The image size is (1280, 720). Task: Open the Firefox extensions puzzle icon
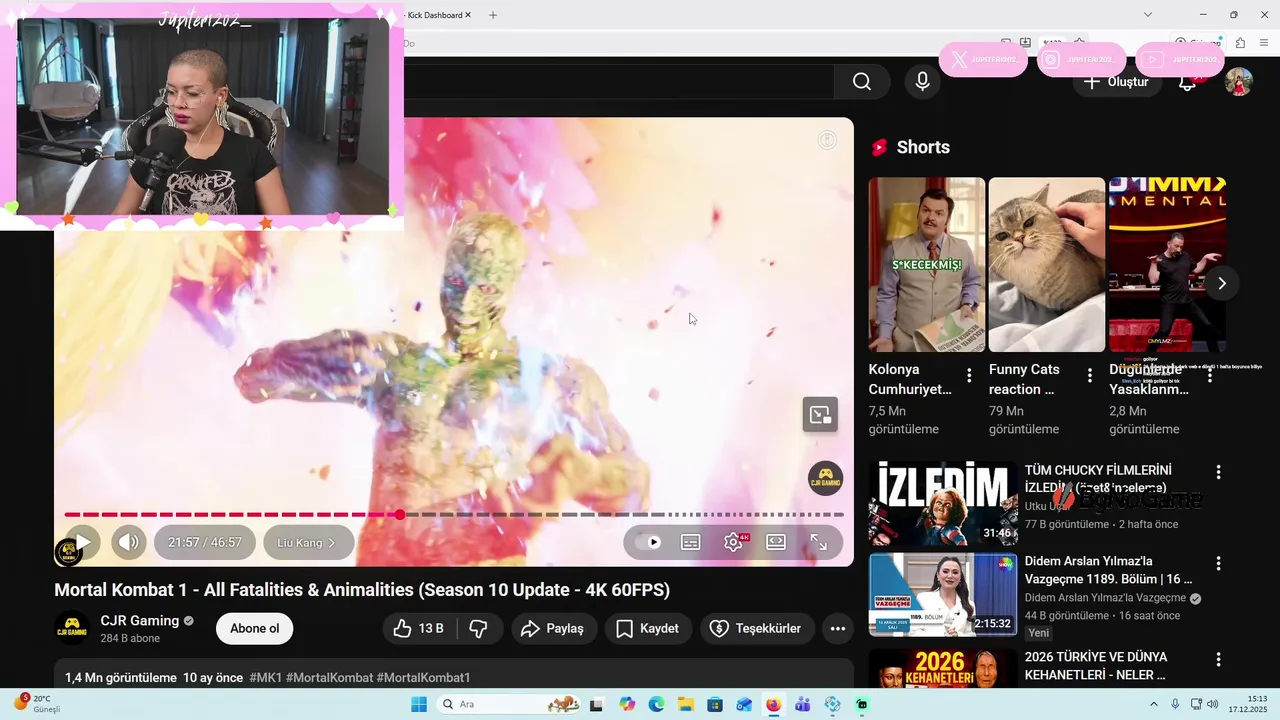[x=1240, y=43]
